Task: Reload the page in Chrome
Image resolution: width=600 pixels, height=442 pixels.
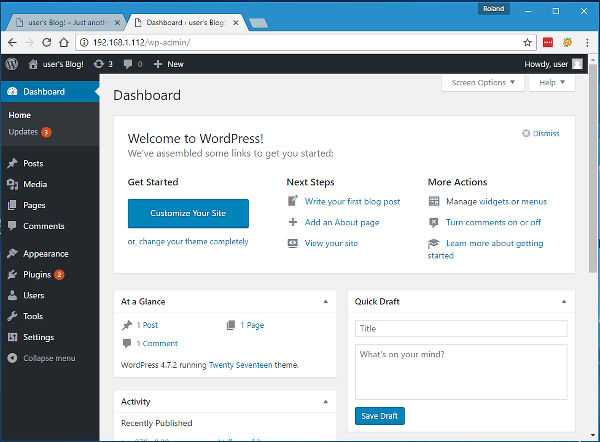Action: point(47,42)
